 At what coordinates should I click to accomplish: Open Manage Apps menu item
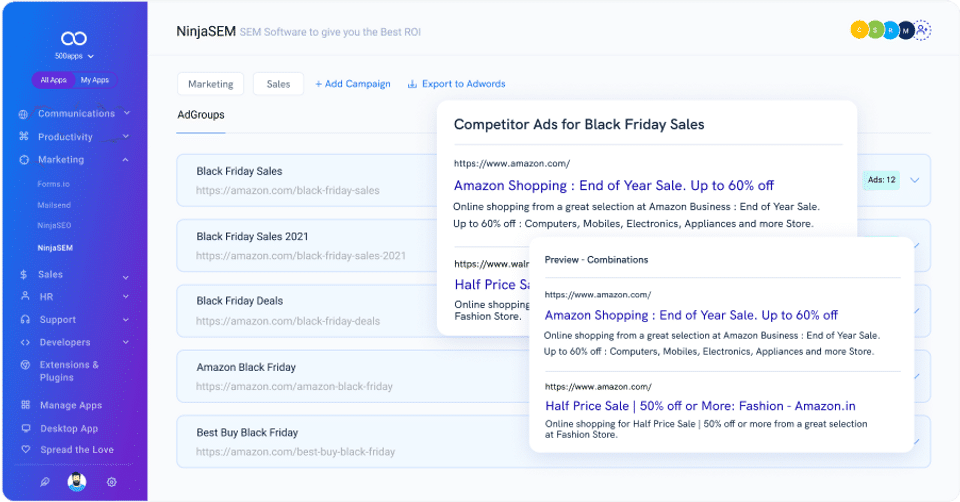pyautogui.click(x=70, y=405)
